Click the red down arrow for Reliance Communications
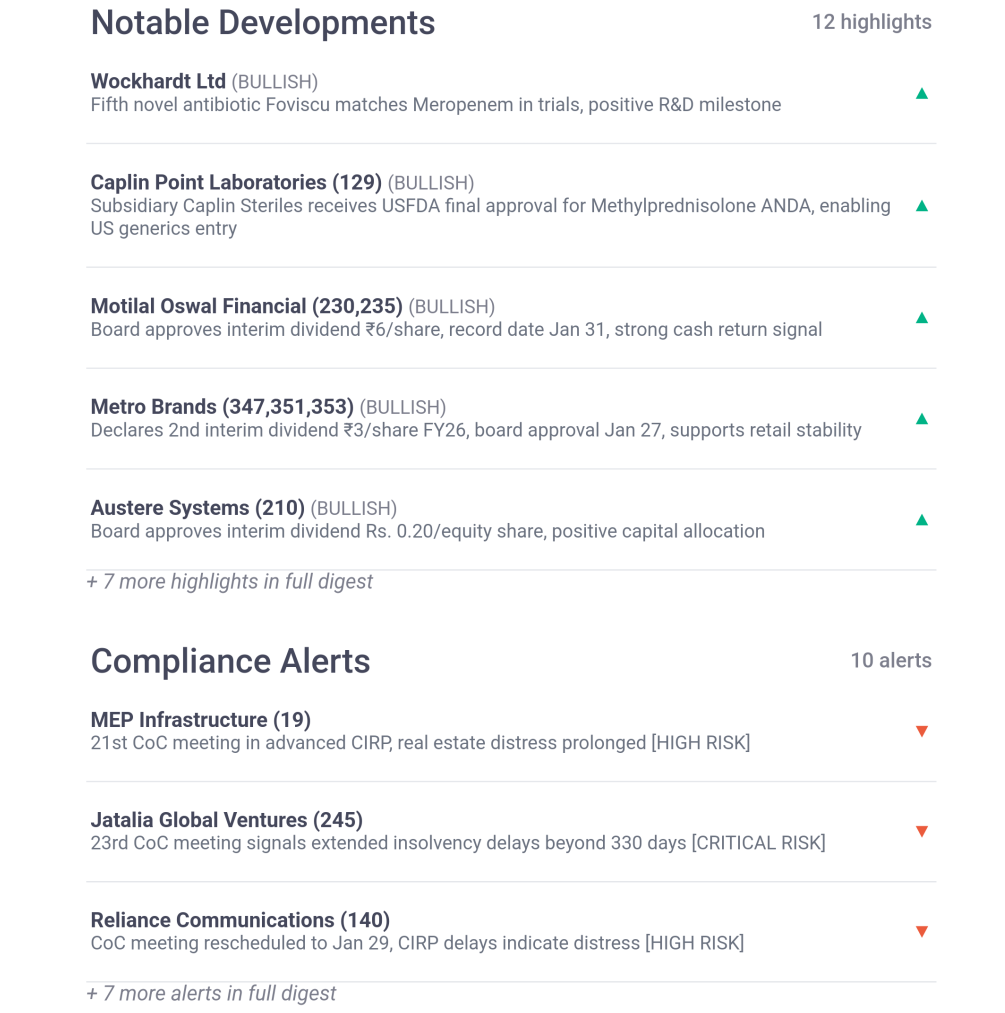The height and width of the screenshot is (1013, 1005). 922,932
